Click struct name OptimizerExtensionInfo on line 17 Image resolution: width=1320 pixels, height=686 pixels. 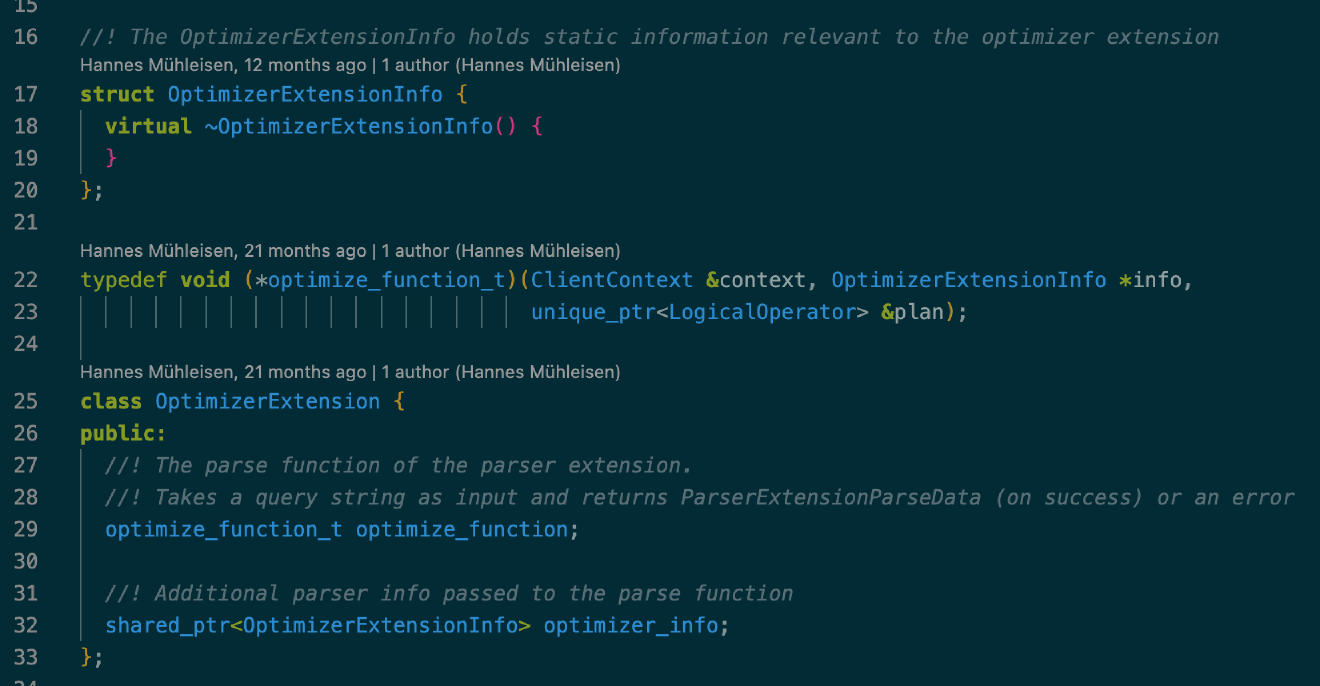[305, 94]
